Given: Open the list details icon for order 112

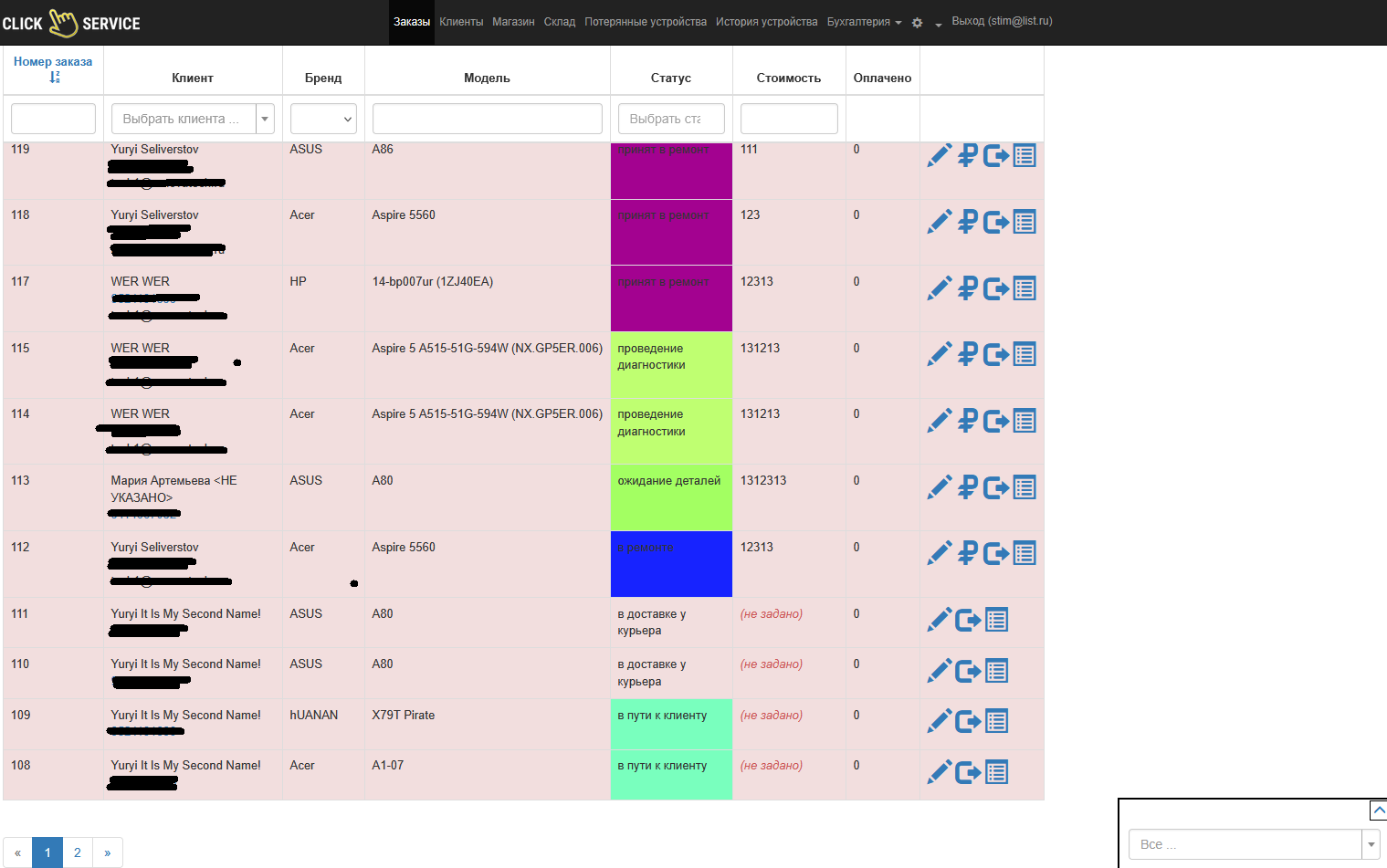Looking at the screenshot, I should (1024, 553).
